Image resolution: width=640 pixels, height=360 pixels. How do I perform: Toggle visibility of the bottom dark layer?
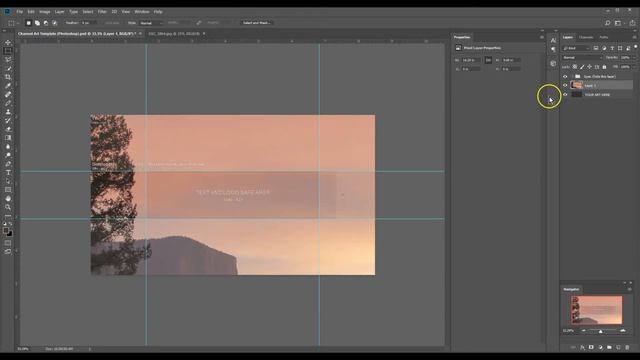(565, 94)
